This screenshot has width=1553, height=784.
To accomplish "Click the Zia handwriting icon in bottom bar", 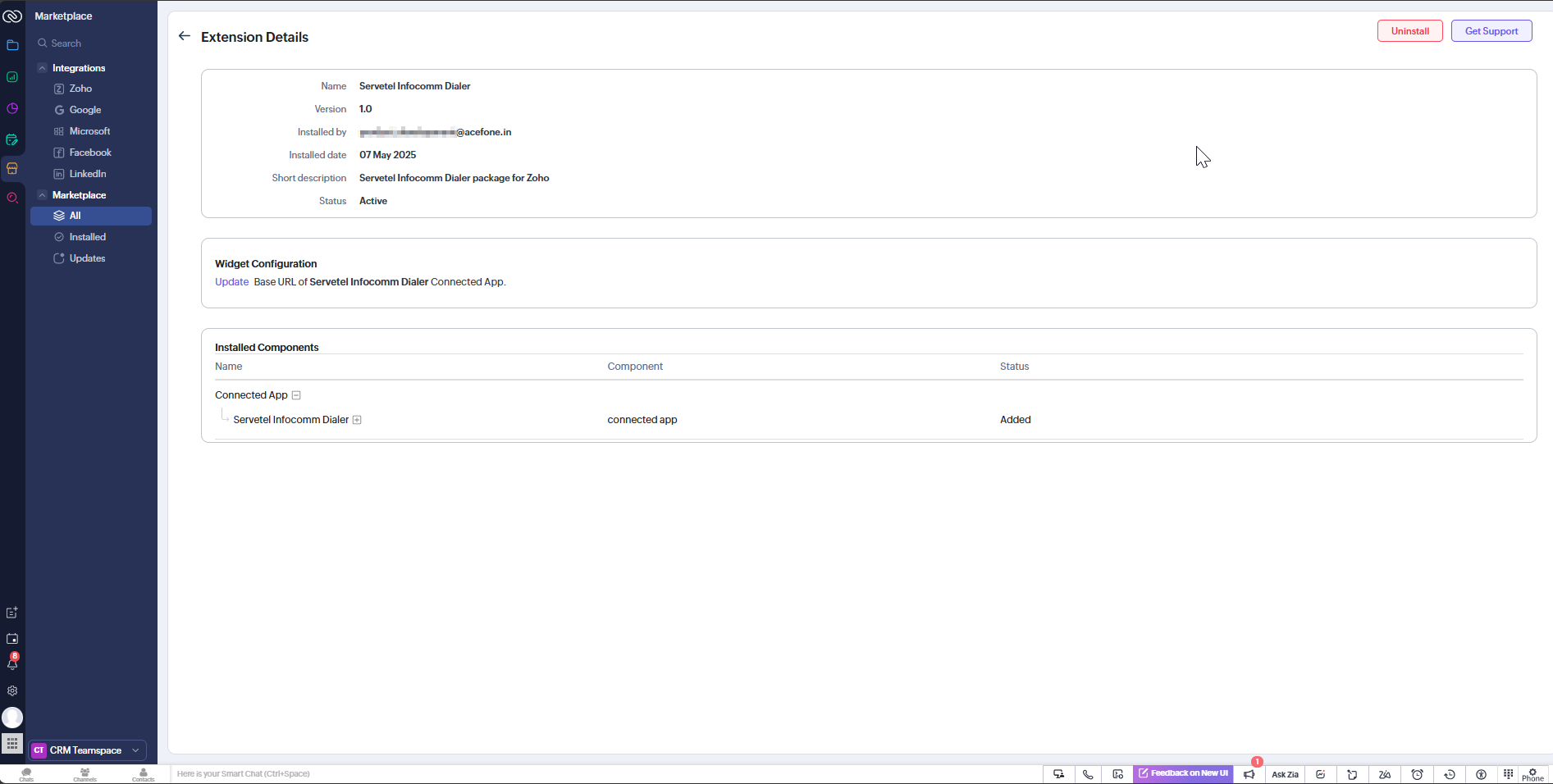I will [1385, 774].
